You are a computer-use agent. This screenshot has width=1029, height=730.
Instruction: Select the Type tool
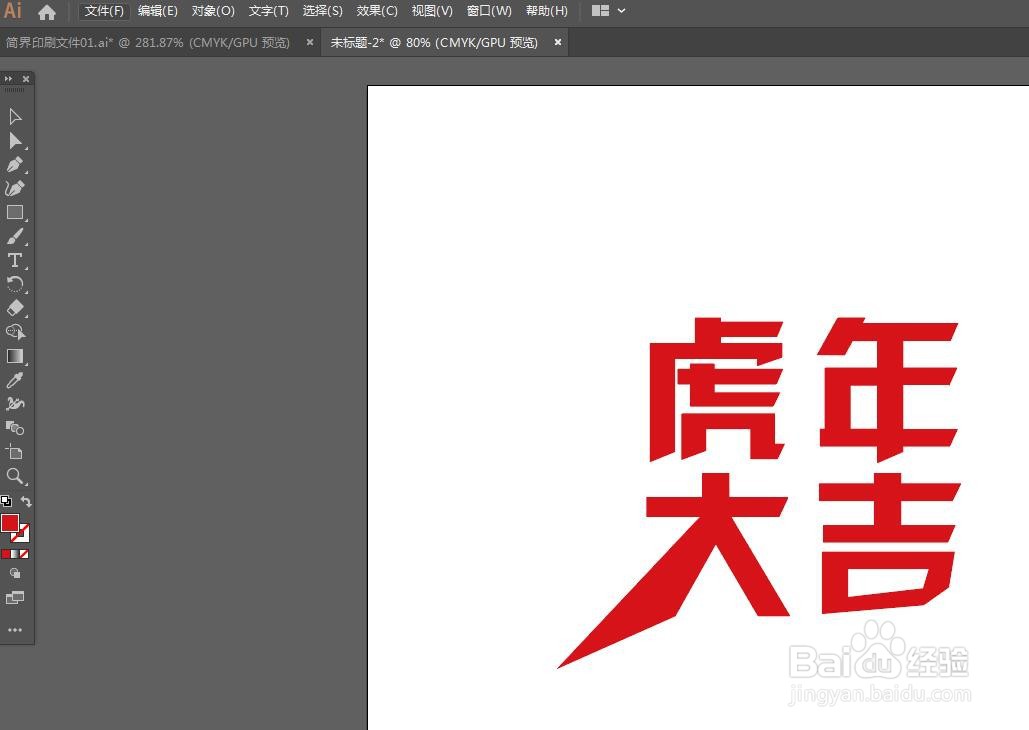[15, 260]
